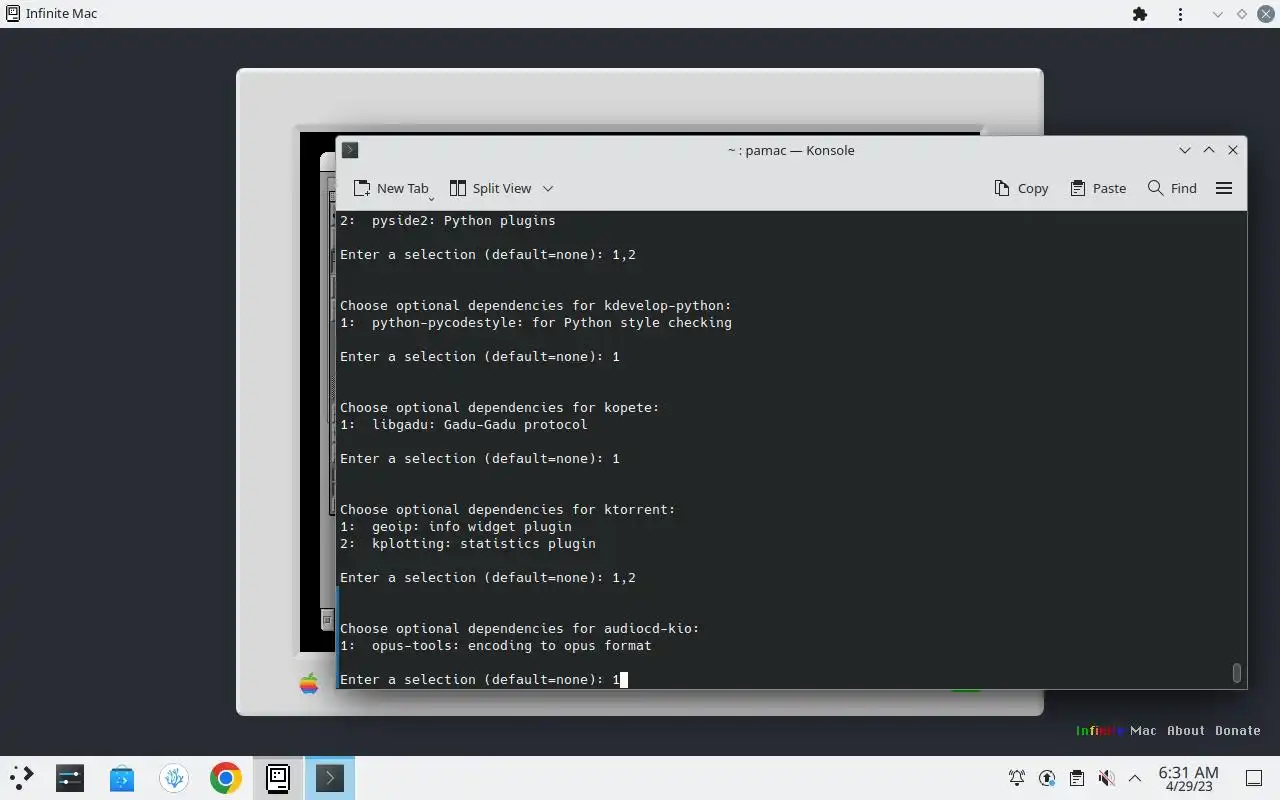
Task: Open the New Tab profile dropdown arrow
Action: pyautogui.click(x=432, y=198)
